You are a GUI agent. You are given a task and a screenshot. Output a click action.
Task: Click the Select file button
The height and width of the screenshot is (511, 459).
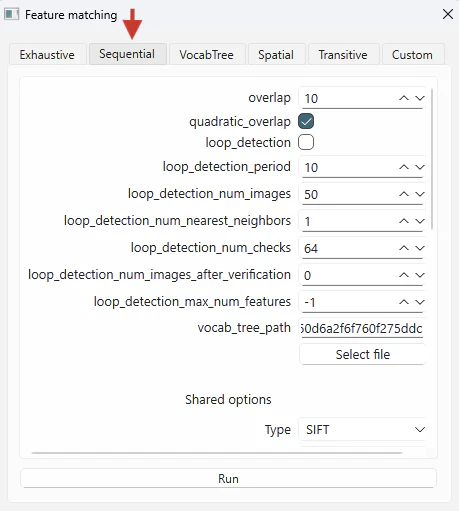[x=363, y=354]
